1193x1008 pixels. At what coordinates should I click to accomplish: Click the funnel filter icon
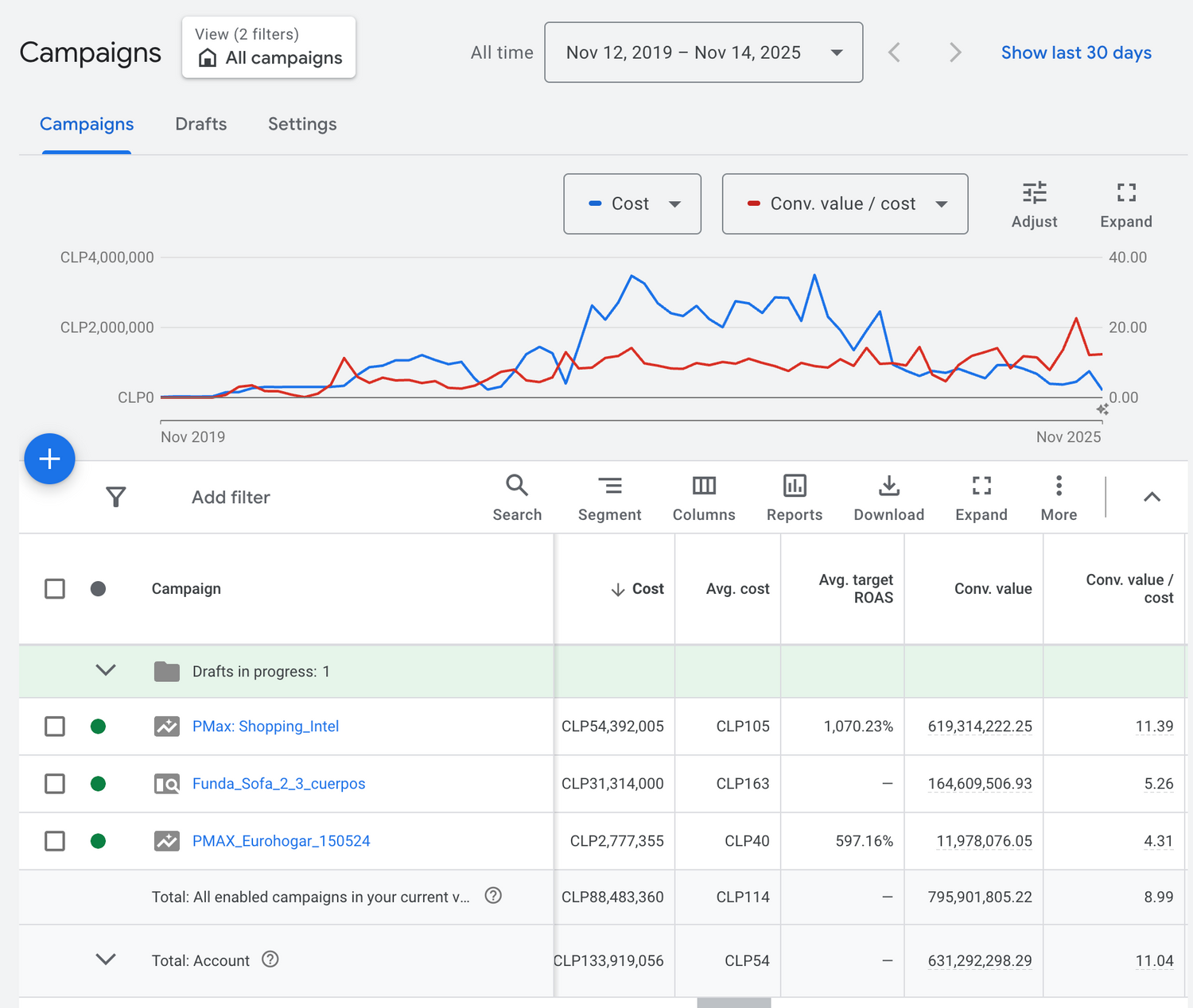coord(116,497)
